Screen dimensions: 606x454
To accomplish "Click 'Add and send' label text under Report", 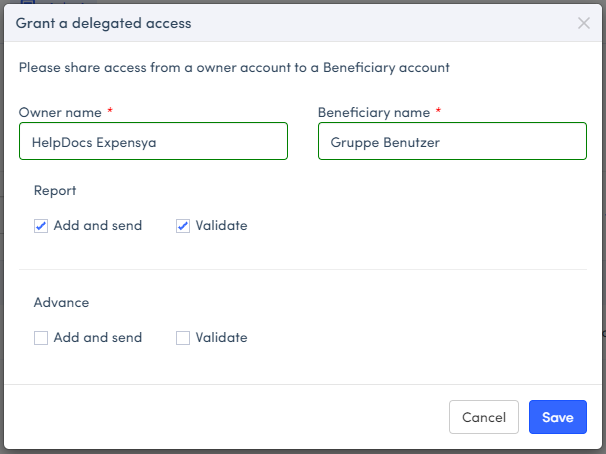I will tap(98, 226).
